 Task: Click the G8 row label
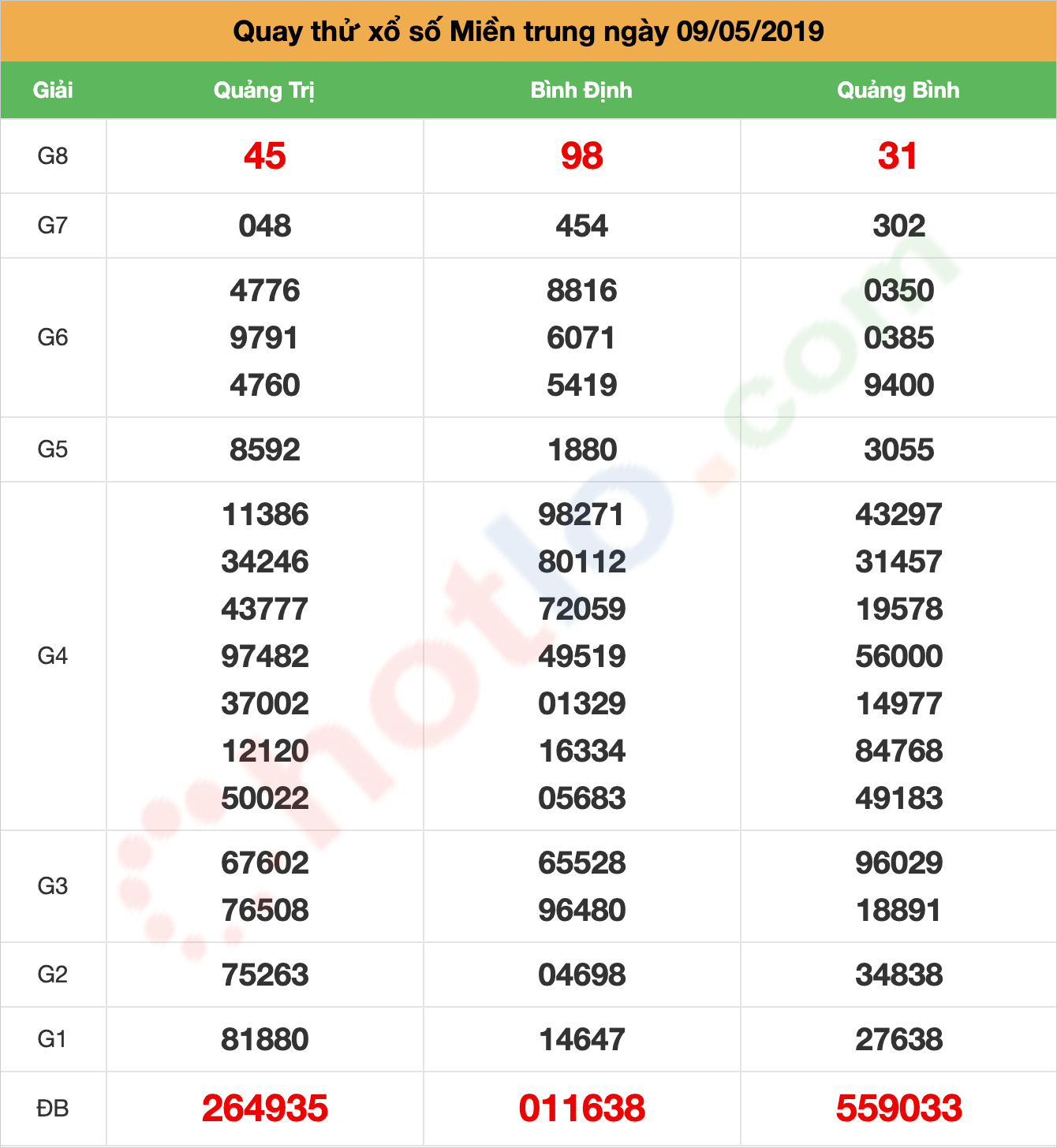tap(53, 156)
